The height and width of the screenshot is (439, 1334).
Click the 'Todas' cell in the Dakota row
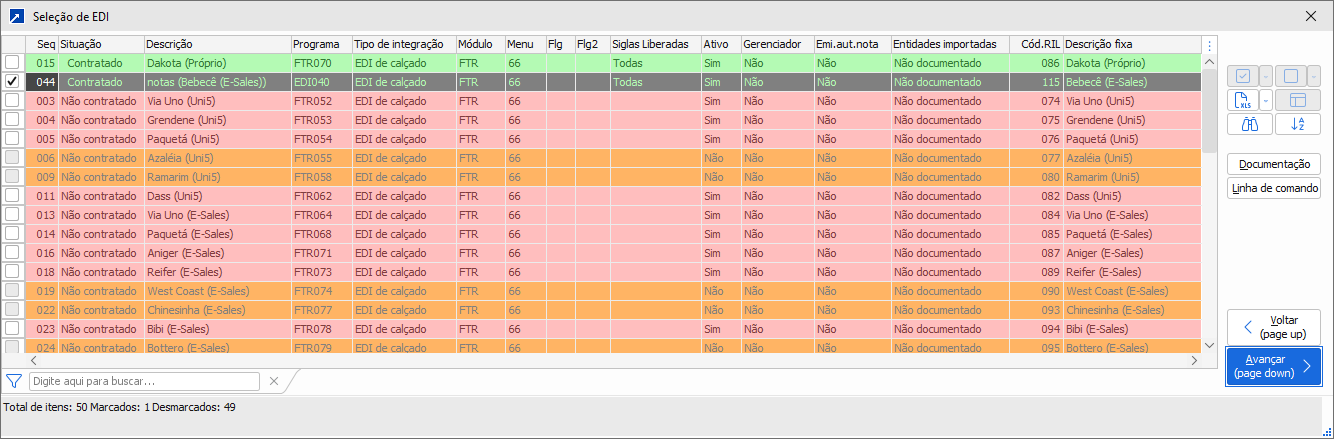655,62
